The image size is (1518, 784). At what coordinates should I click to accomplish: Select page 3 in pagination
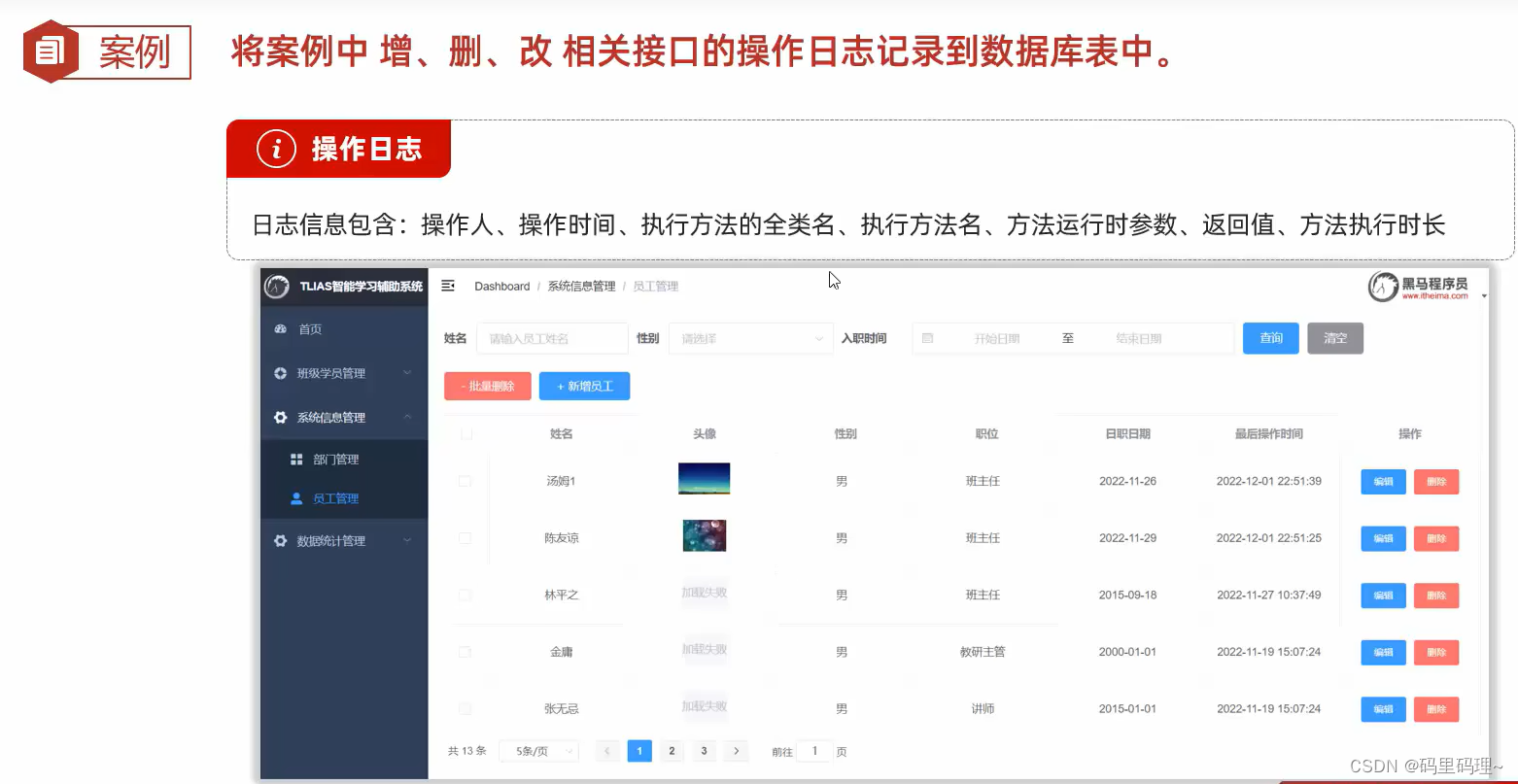point(704,751)
